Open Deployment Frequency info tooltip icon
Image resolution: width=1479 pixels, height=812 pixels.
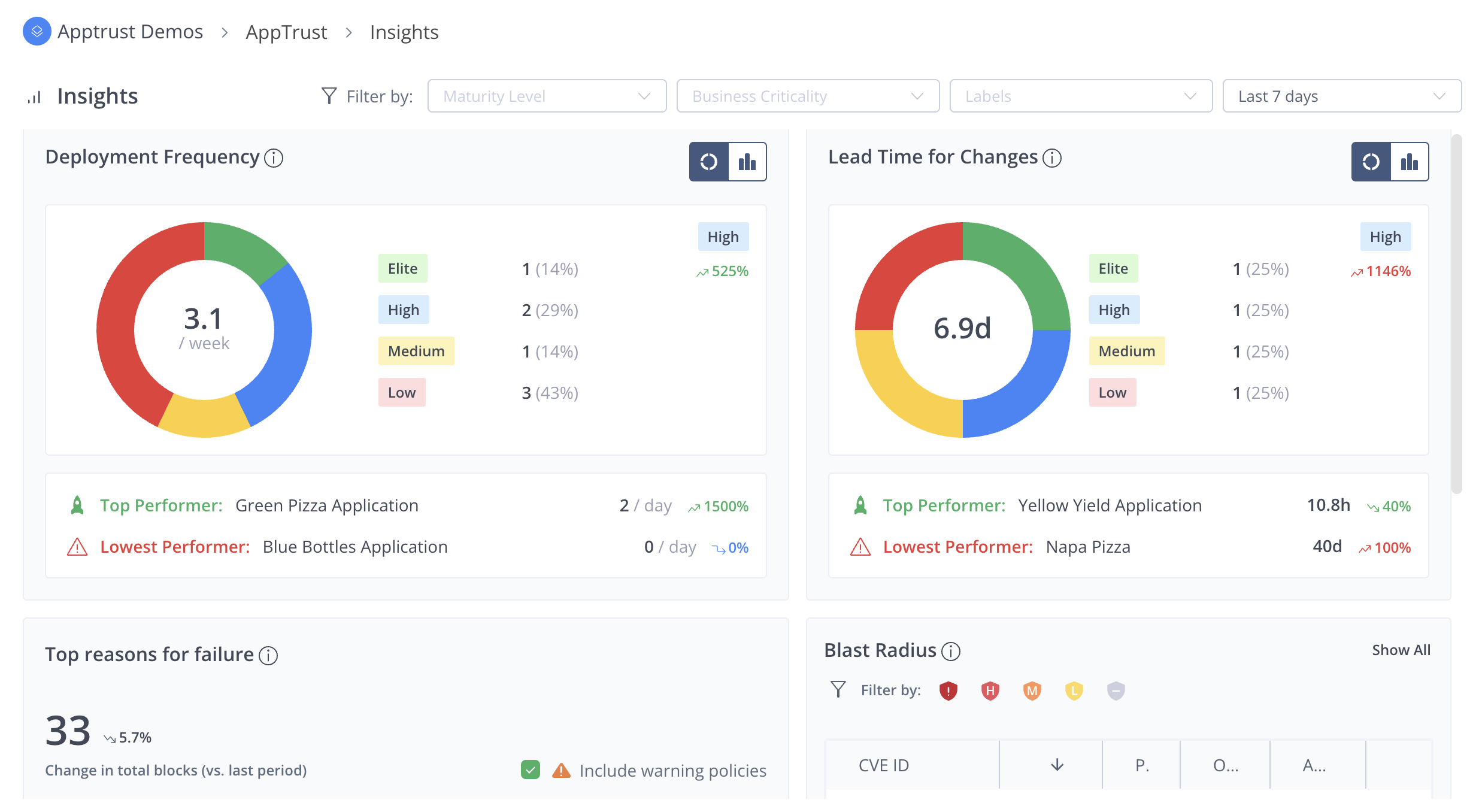pos(274,158)
